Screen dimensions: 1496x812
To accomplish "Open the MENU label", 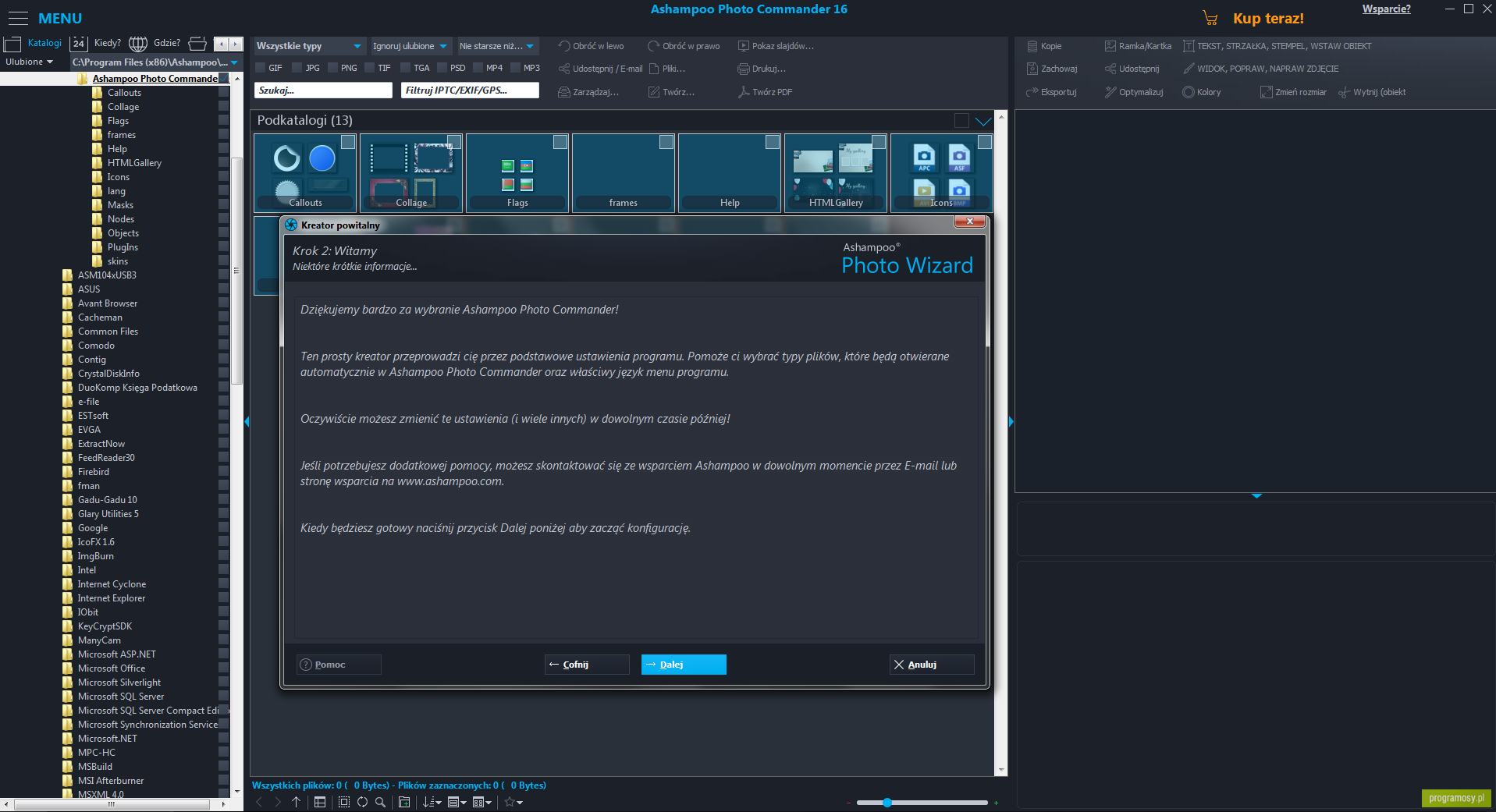I will [60, 18].
